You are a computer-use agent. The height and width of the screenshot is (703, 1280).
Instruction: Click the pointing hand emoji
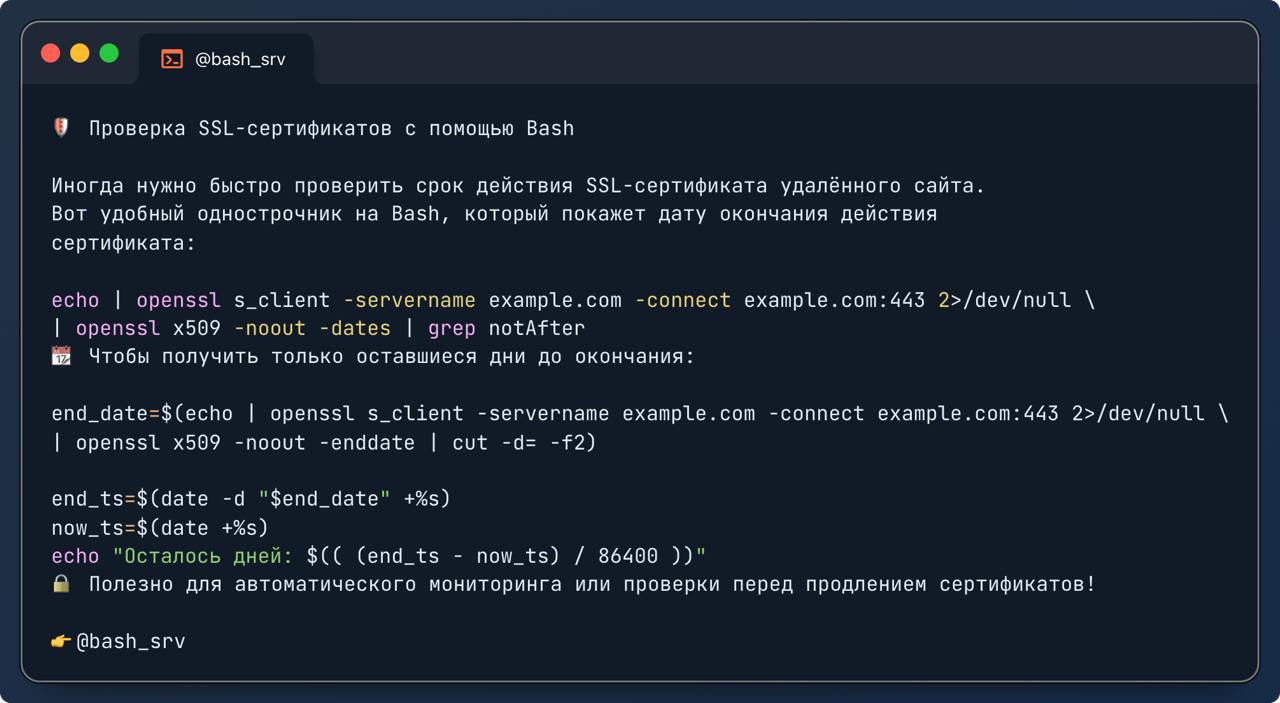(x=61, y=642)
